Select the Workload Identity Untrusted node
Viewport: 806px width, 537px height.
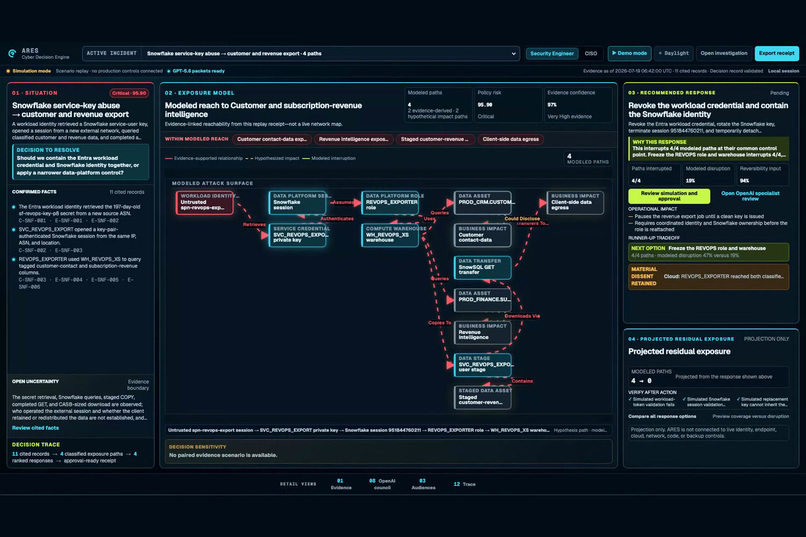[204, 202]
